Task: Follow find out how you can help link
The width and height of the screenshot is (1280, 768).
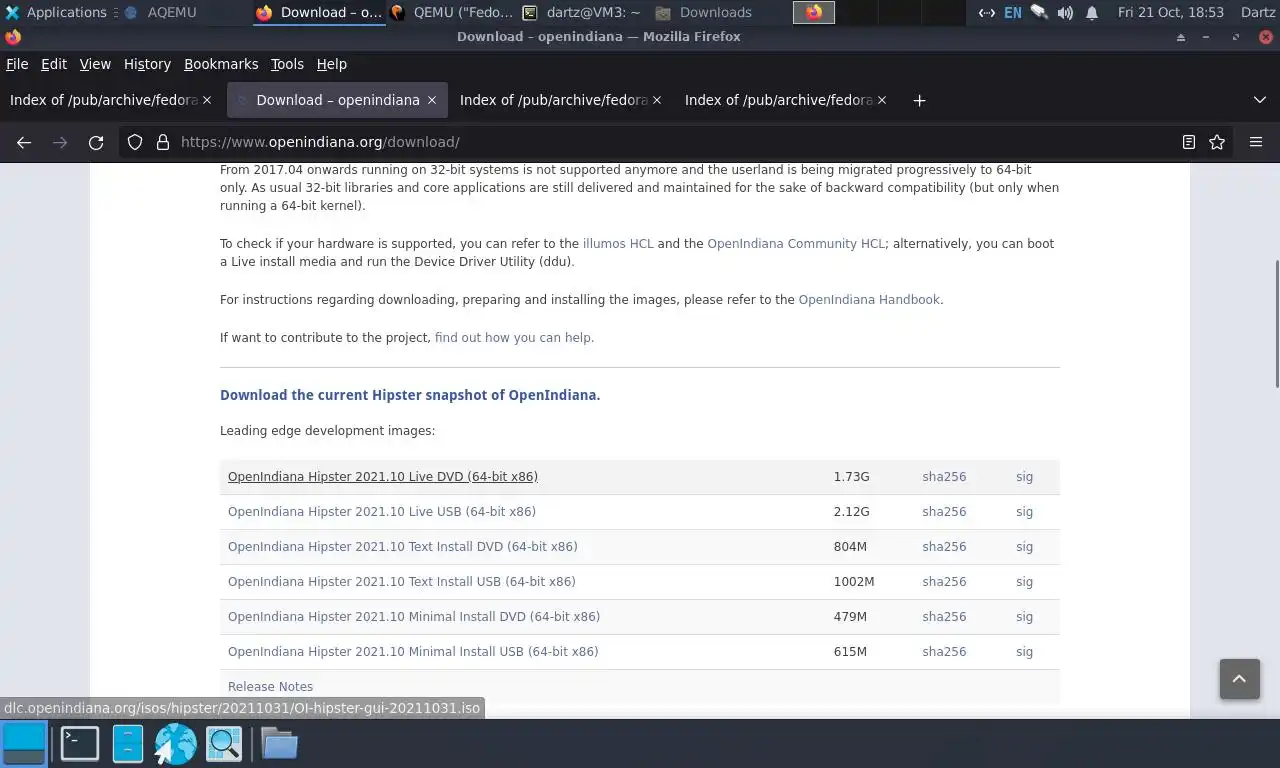Action: coord(514,337)
